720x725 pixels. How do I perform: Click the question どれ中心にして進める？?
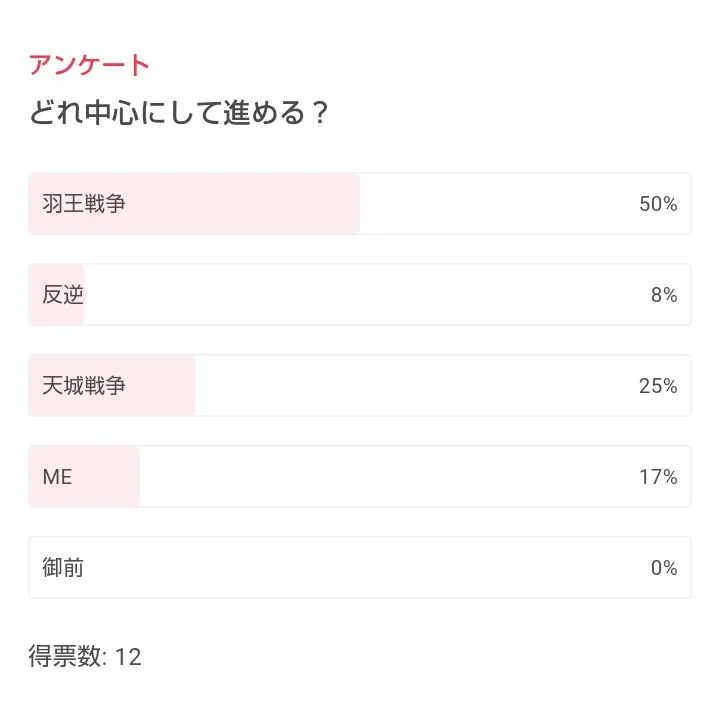[x=179, y=113]
